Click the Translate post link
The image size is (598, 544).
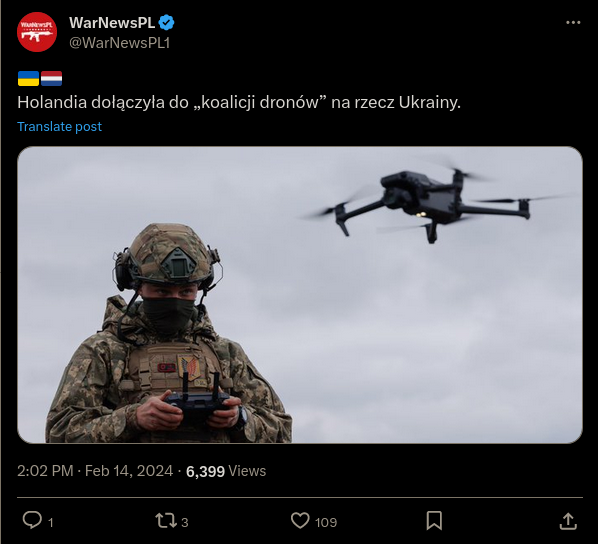(59, 126)
